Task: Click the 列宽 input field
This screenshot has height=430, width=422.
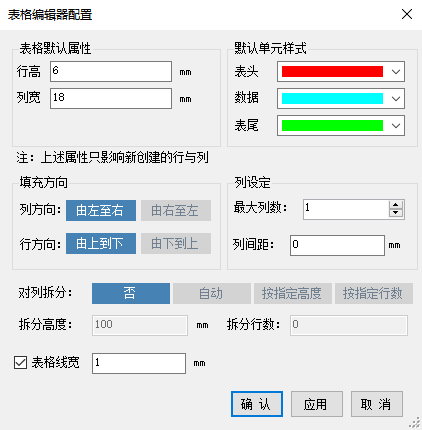Action: click(x=111, y=98)
